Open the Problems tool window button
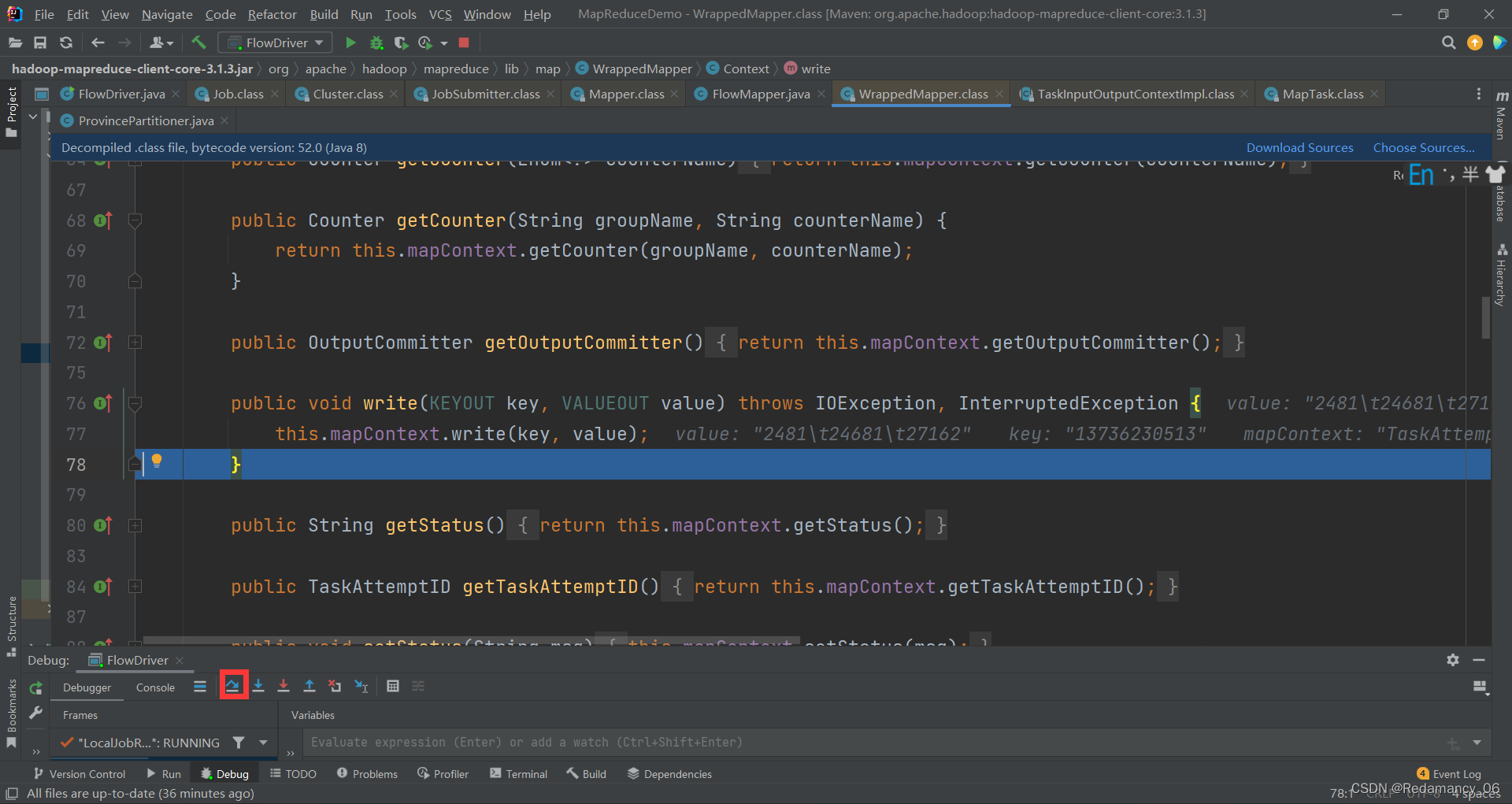1512x804 pixels. pos(367,774)
